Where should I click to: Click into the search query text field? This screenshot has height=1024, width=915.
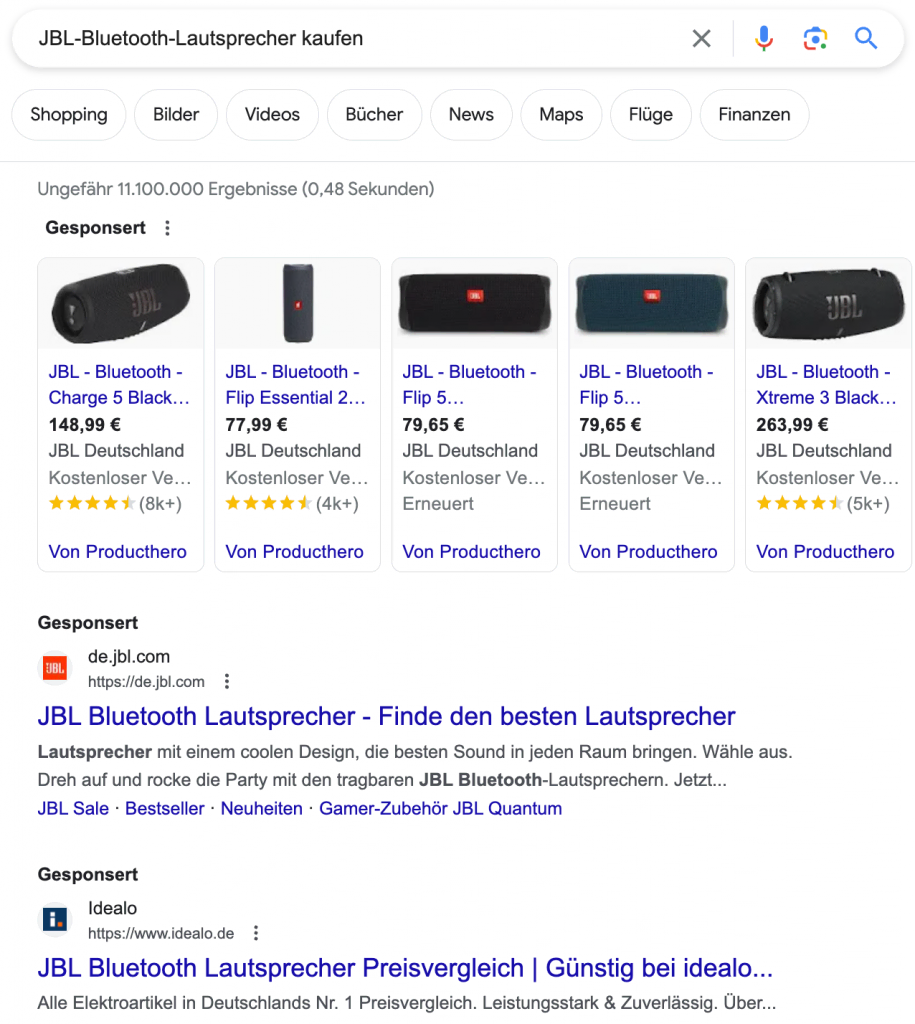(350, 39)
